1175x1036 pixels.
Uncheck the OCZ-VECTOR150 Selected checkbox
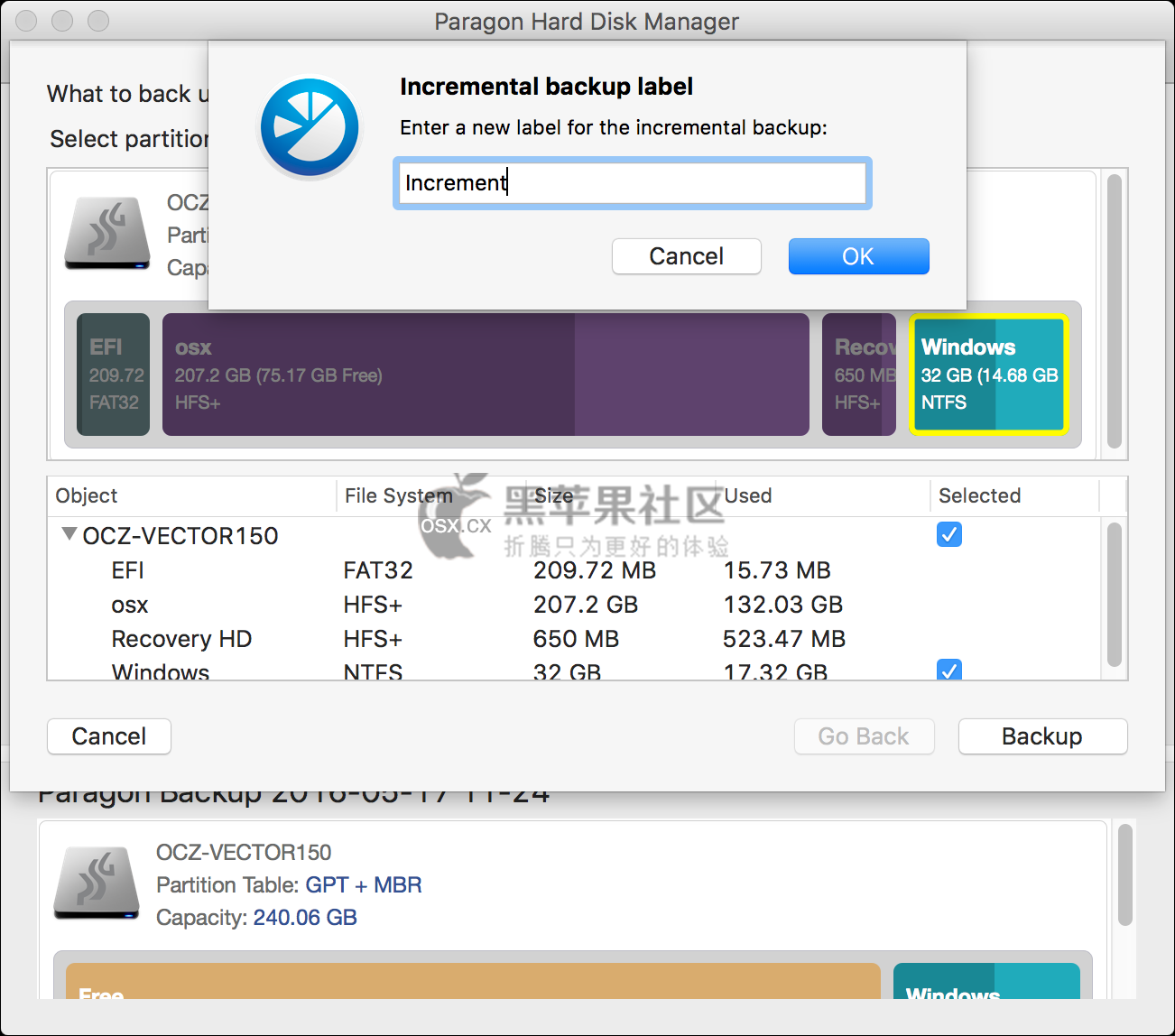point(949,534)
